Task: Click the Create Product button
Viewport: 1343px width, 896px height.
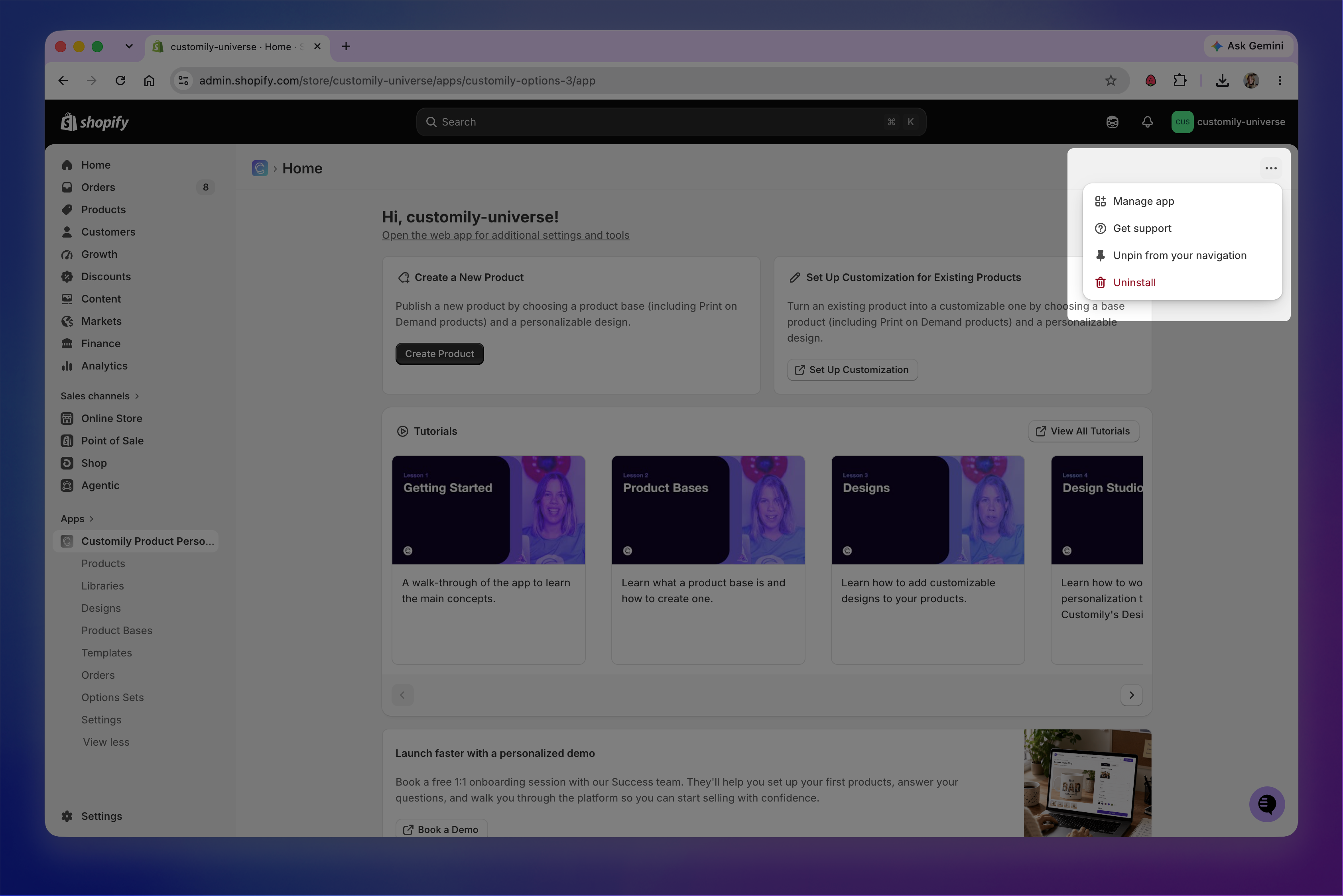Action: 440,354
